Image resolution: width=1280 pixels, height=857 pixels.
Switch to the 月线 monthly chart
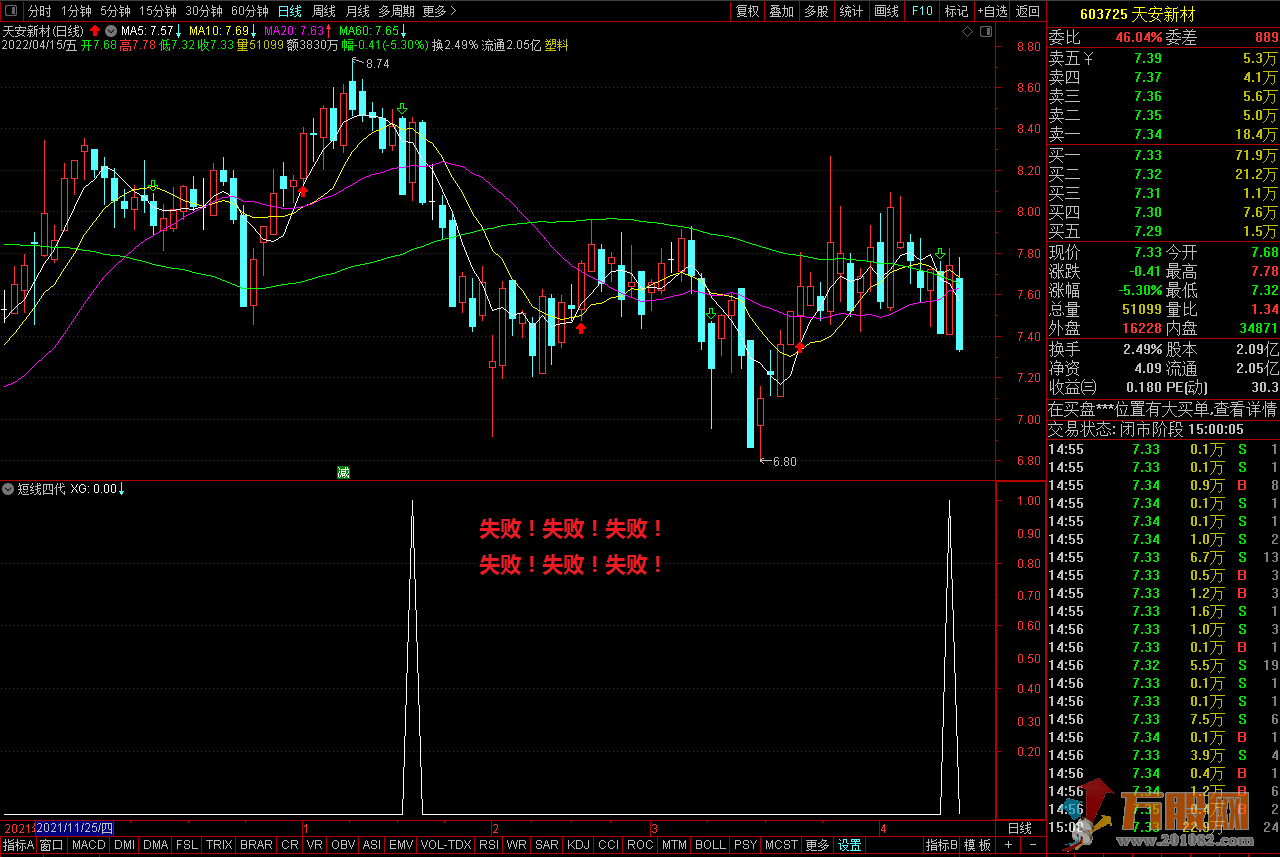pos(358,11)
